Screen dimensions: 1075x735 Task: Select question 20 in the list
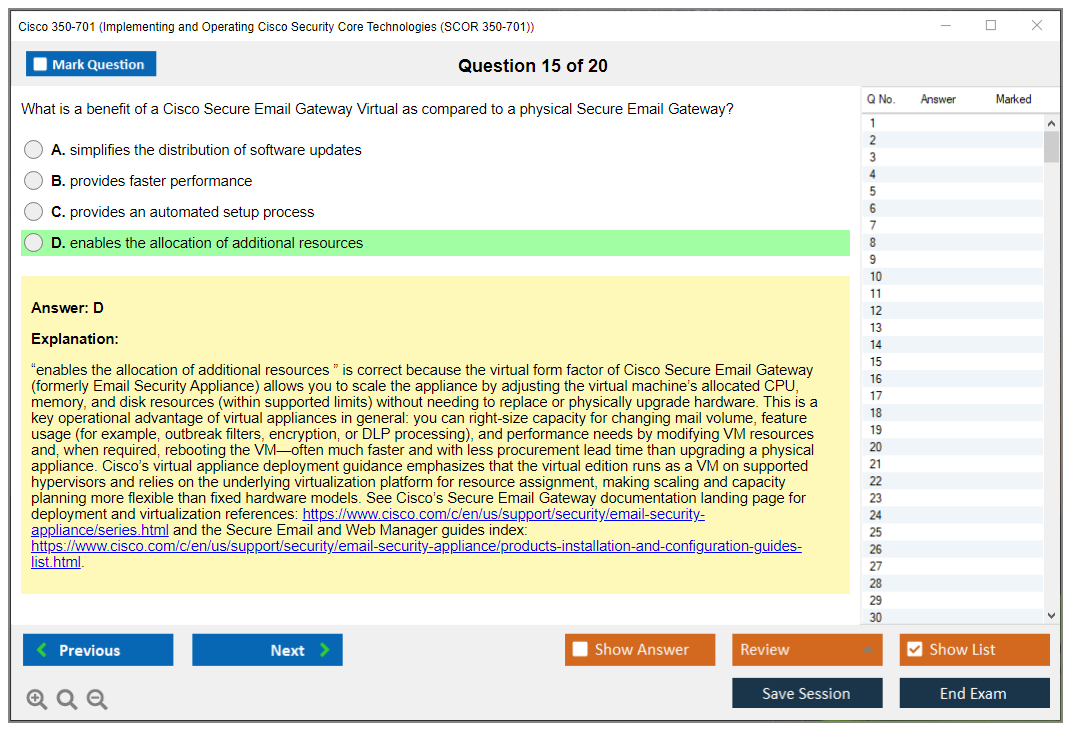coord(875,447)
